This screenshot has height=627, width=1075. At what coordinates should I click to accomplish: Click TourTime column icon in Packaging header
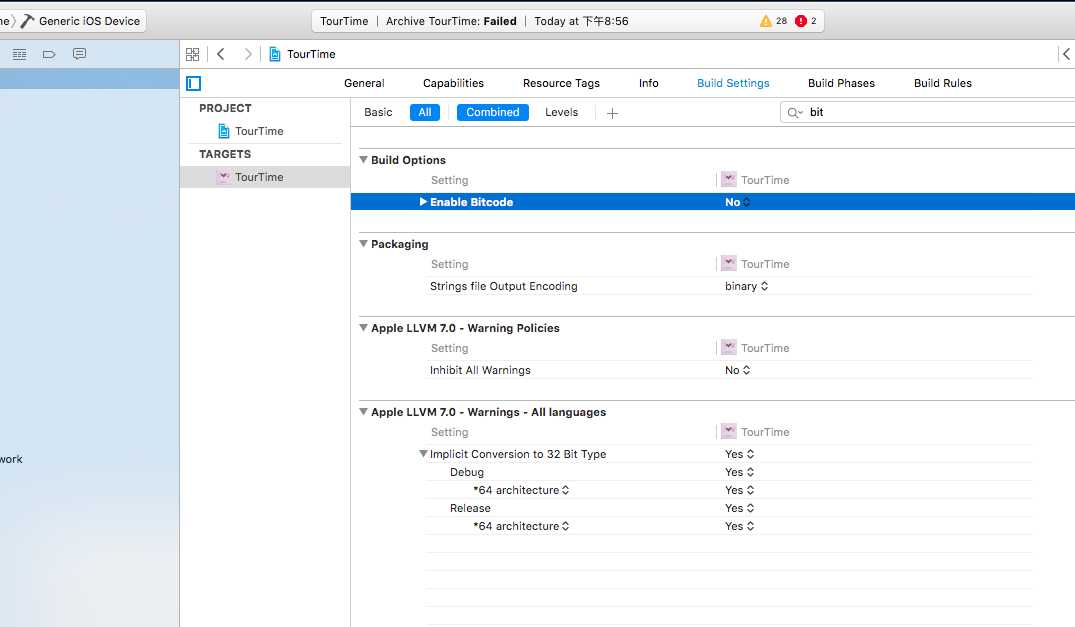point(729,264)
